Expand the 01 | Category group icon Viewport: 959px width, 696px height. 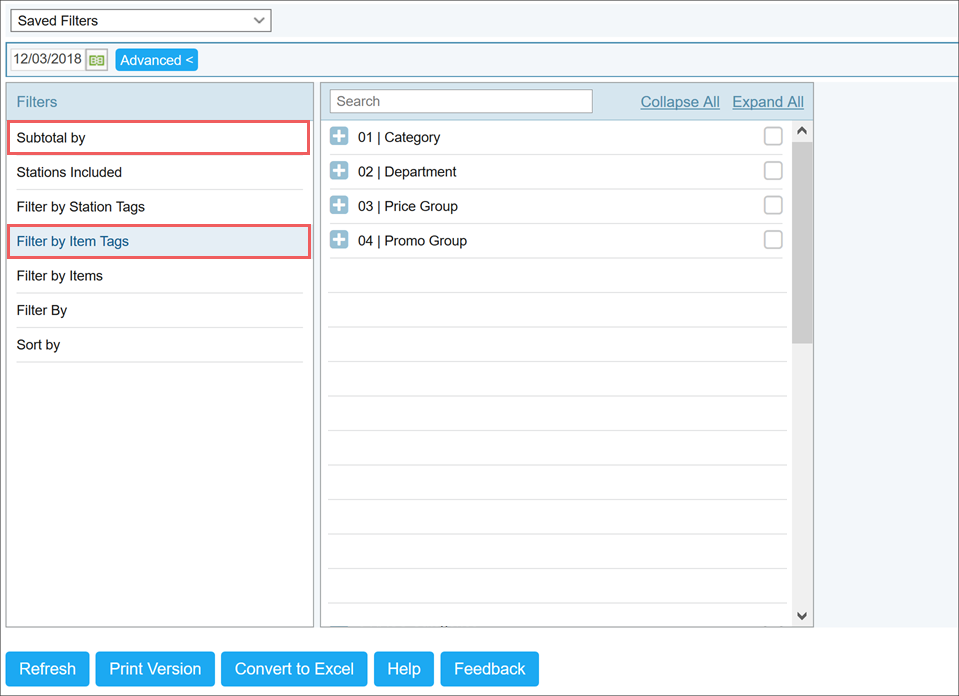(x=340, y=137)
